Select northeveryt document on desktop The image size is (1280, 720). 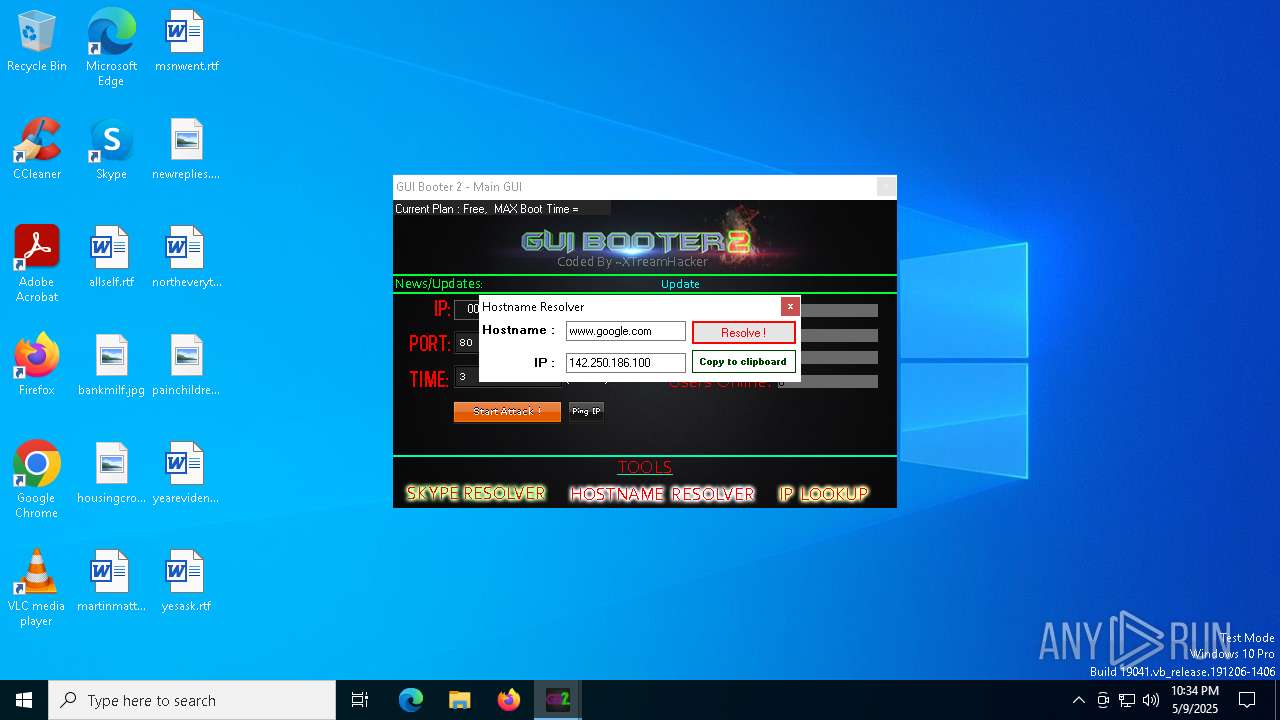pos(186,257)
